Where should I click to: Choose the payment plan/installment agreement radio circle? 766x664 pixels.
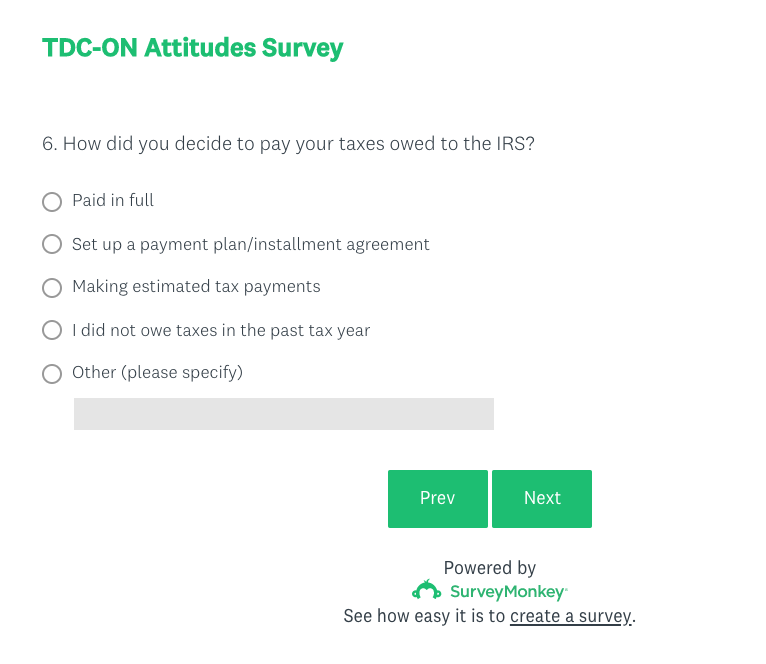click(x=52, y=245)
